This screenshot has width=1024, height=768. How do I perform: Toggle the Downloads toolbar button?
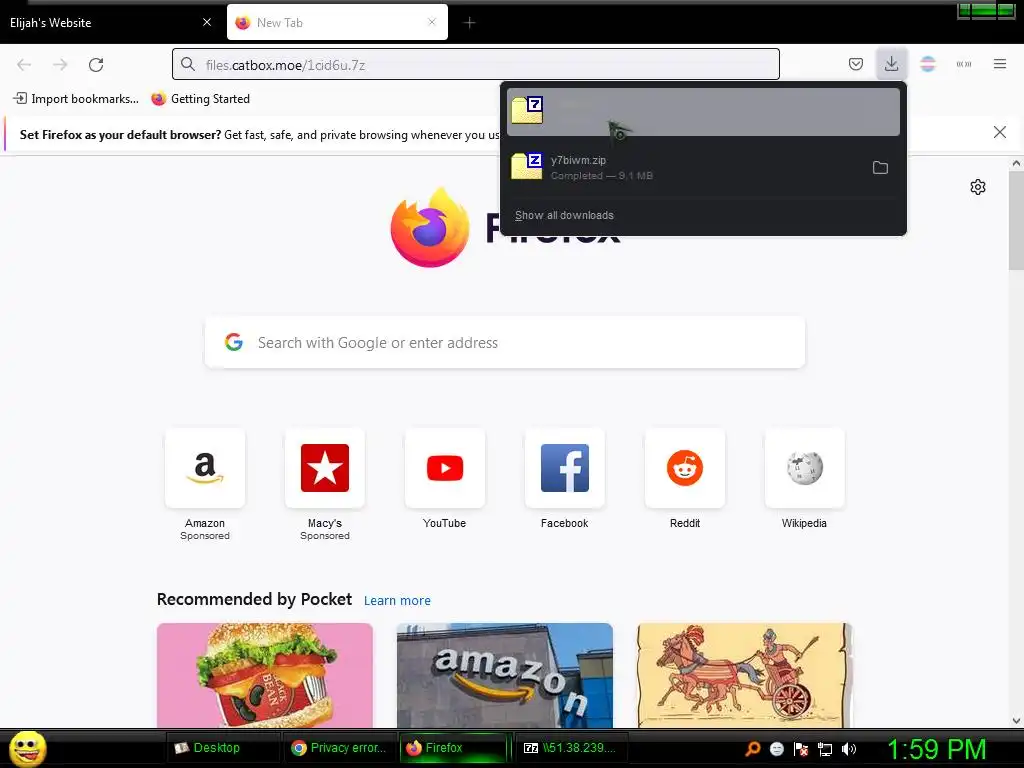(891, 64)
